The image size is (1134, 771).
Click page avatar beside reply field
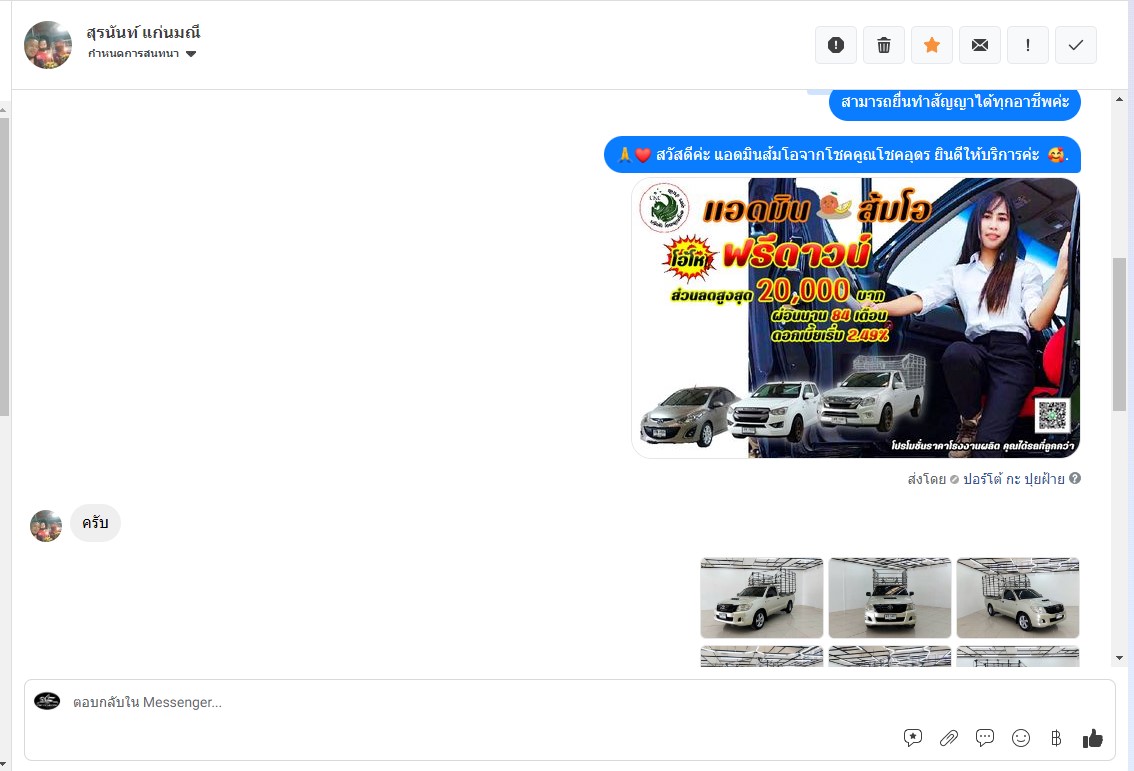[x=47, y=701]
